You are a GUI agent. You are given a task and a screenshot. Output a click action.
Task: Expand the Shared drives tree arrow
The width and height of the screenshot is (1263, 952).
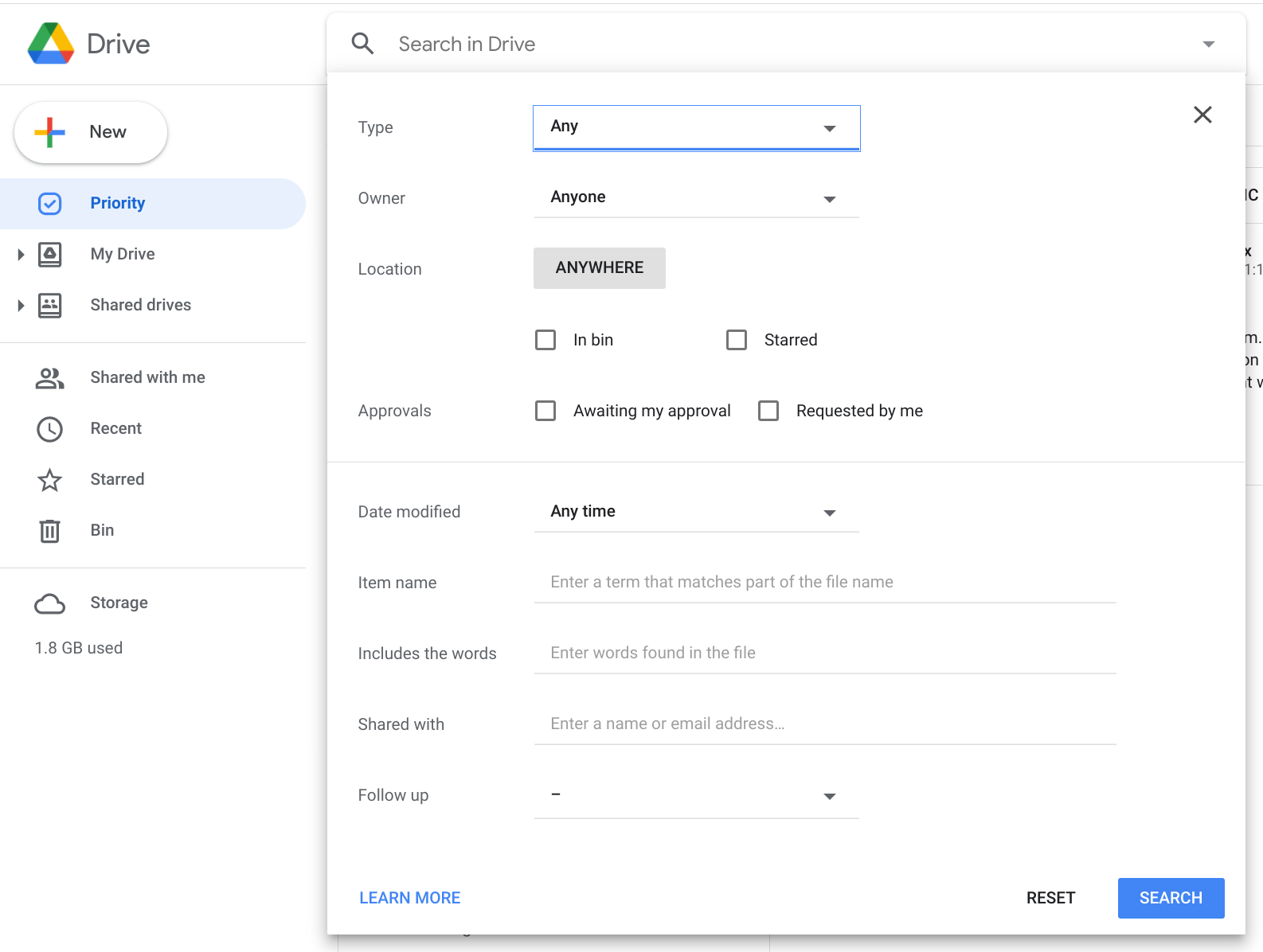[x=21, y=306]
